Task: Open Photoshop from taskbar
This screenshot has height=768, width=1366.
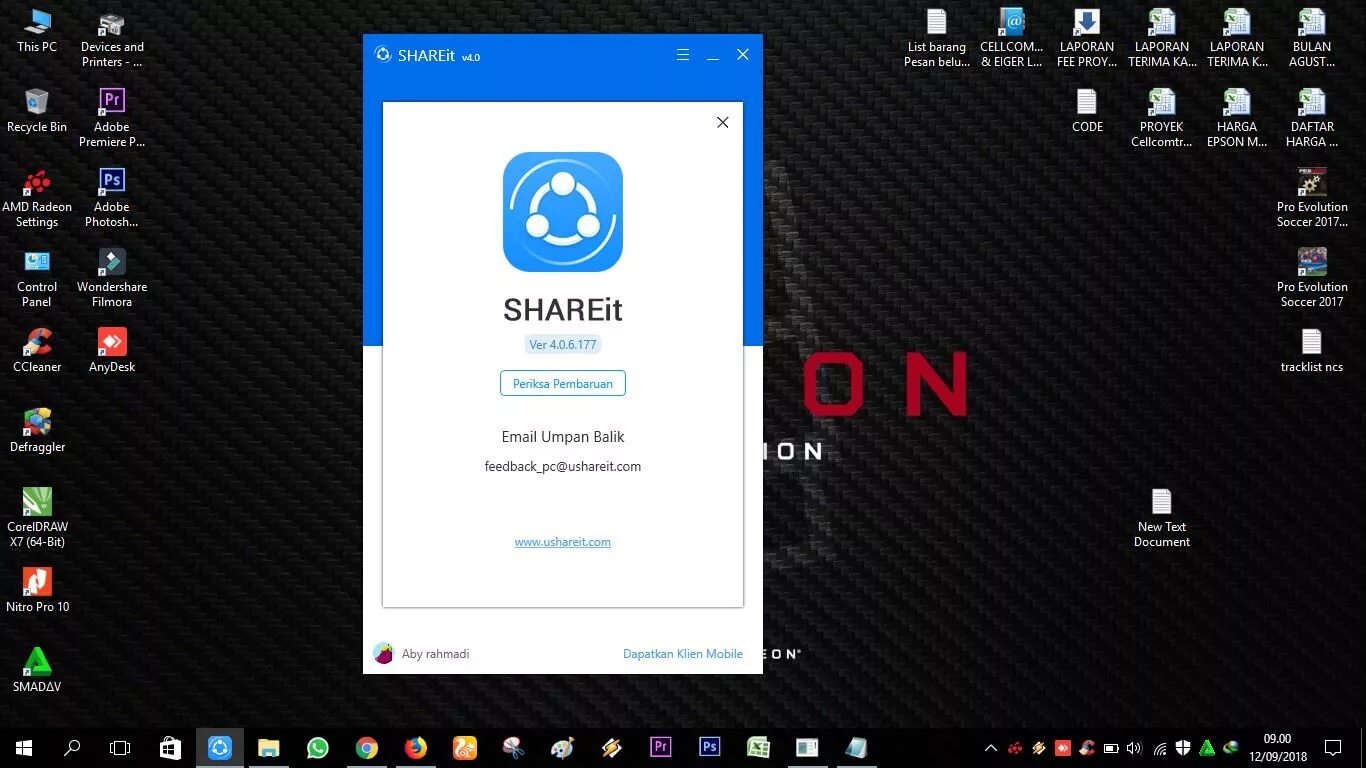Action: click(x=709, y=747)
